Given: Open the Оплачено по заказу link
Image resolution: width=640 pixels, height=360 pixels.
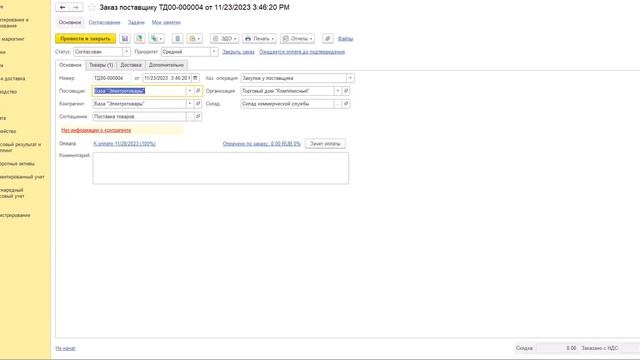Looking at the screenshot, I should point(262,144).
